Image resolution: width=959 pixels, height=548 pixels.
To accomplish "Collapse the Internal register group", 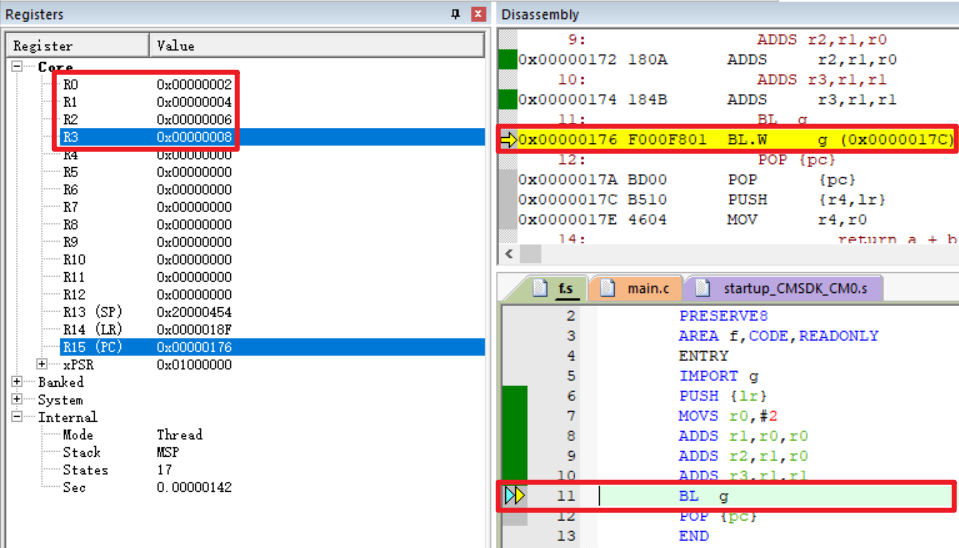I will pos(17,417).
